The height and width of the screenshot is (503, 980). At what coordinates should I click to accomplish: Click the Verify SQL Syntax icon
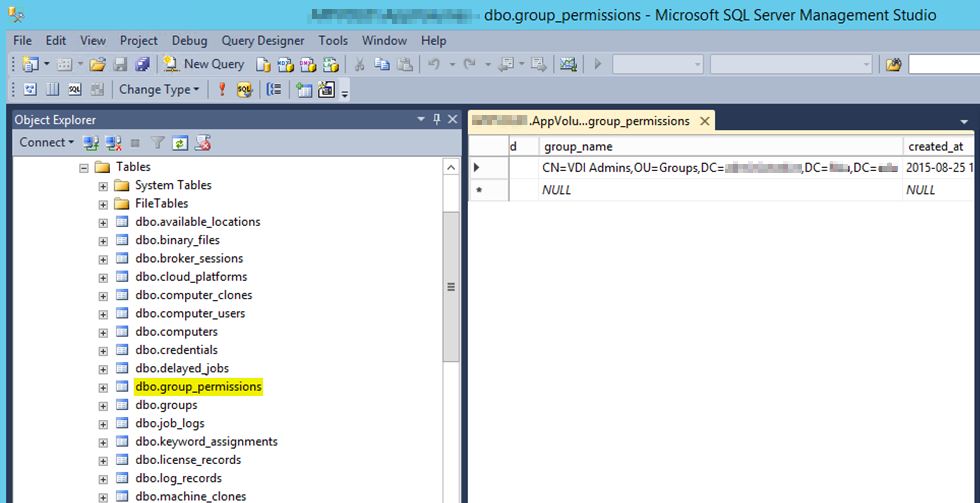click(x=244, y=90)
